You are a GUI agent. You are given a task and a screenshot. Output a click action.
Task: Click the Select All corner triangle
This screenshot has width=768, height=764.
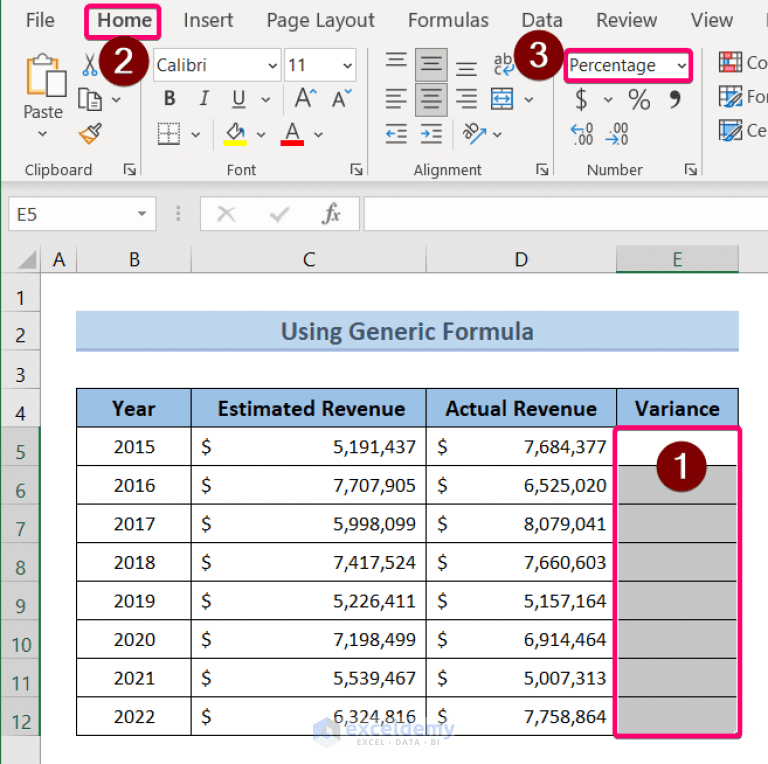coord(27,260)
